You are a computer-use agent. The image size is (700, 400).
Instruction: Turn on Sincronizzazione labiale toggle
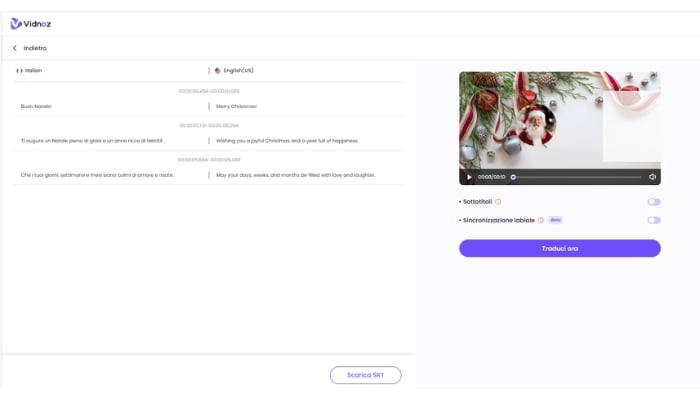653,220
